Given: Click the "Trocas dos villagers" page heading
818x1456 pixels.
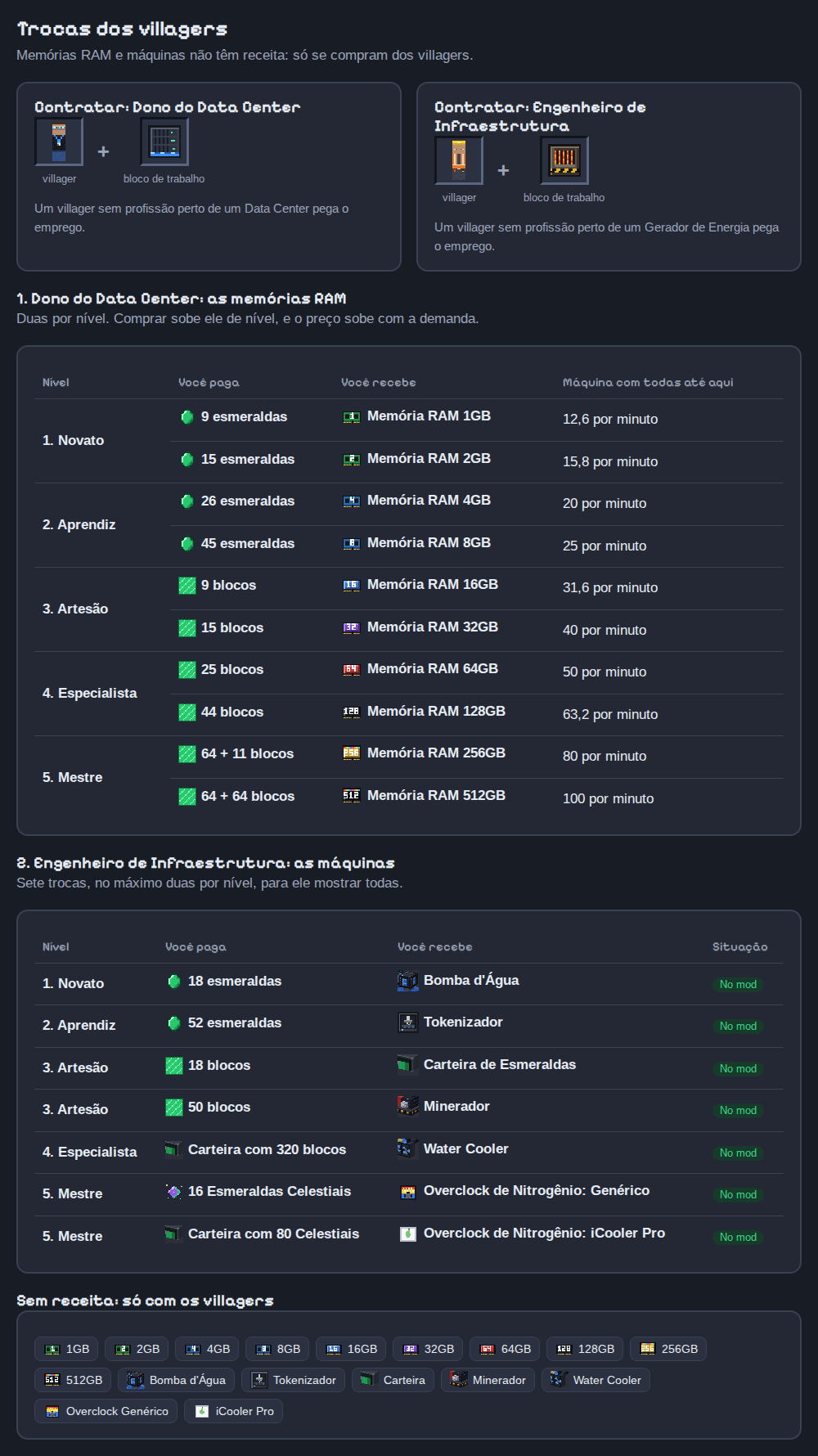Looking at the screenshot, I should 122,29.
